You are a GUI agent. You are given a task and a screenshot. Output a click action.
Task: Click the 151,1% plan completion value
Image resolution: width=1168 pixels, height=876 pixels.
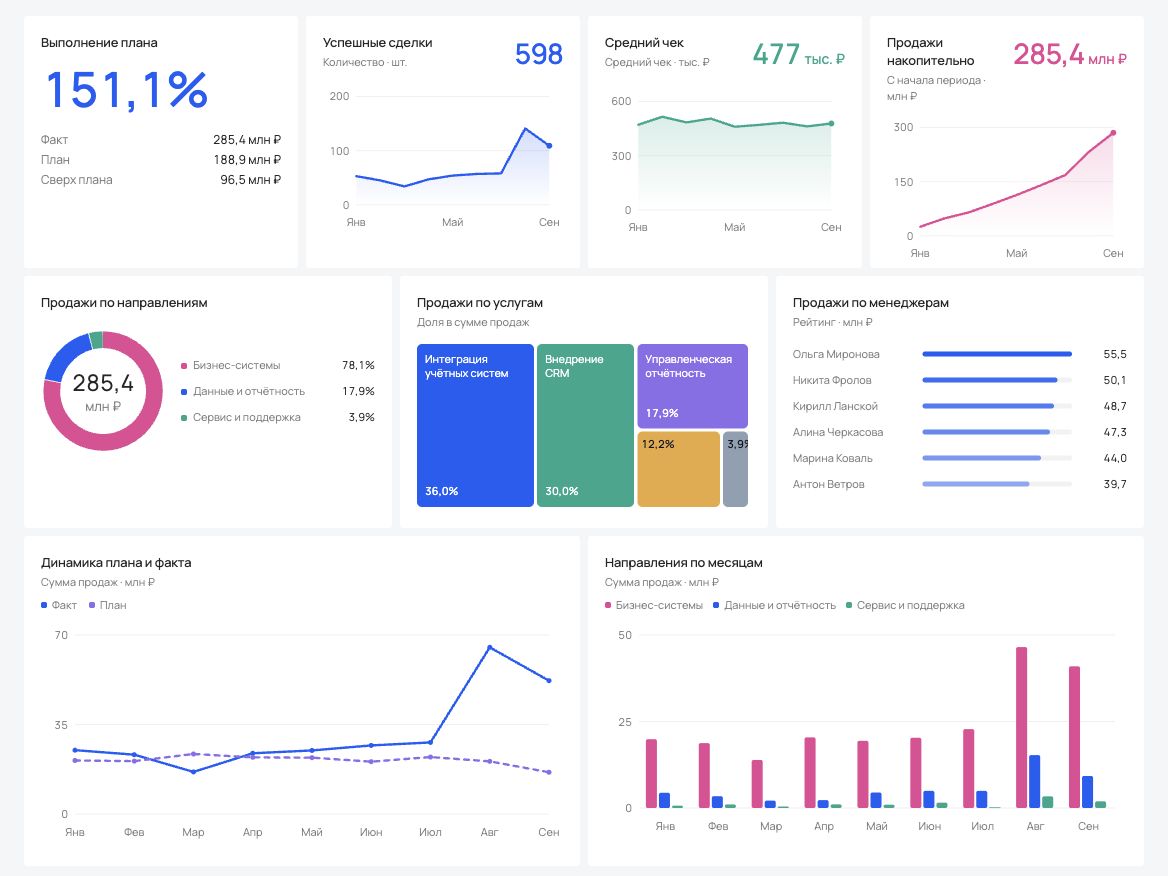click(127, 90)
